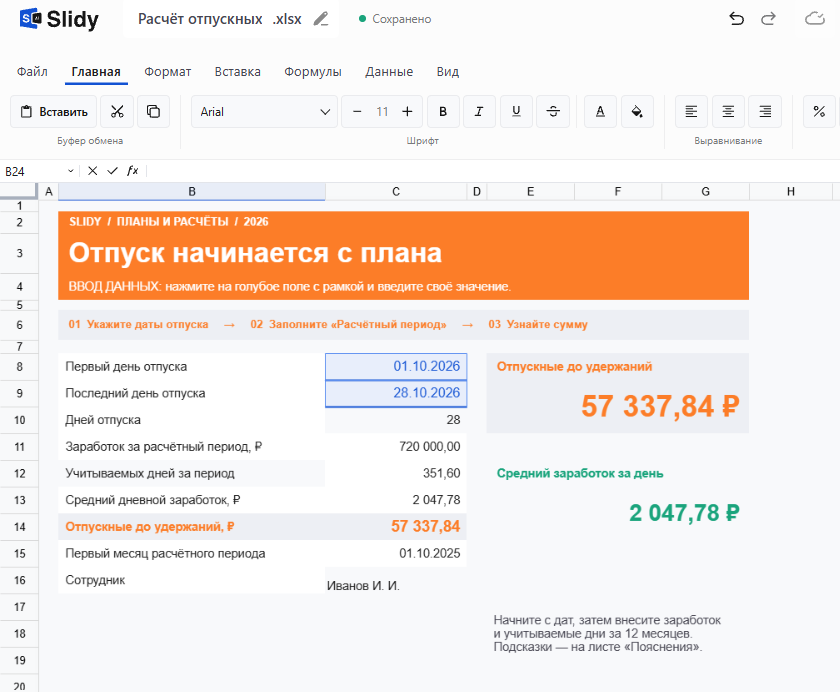Select the Главная tab

coord(96,72)
